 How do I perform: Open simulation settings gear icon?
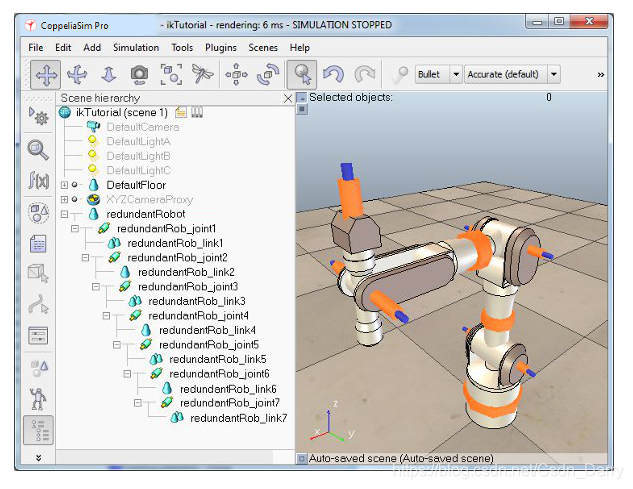[38, 116]
